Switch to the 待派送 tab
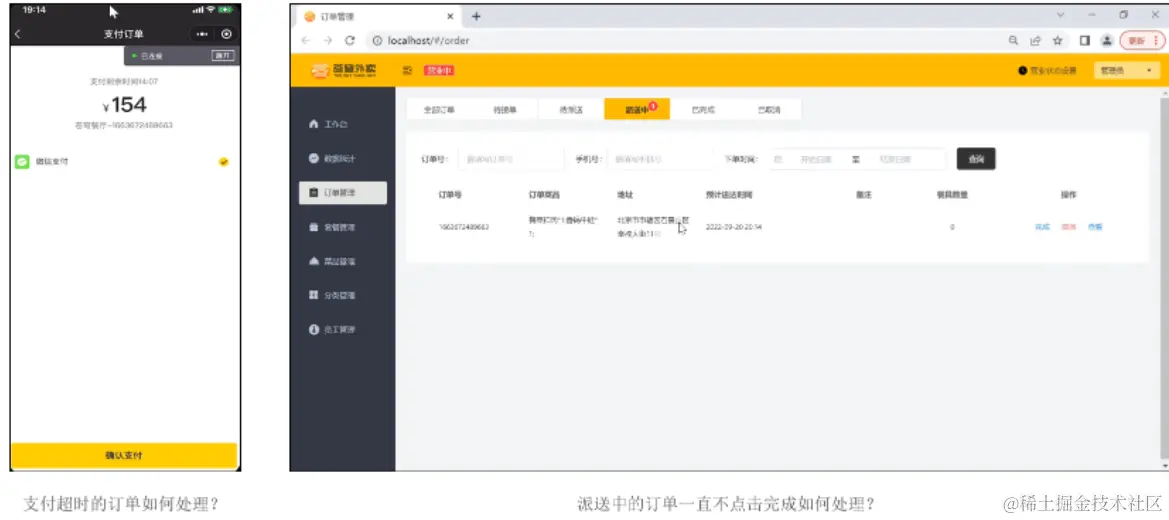The image size is (1169, 520). (x=571, y=109)
